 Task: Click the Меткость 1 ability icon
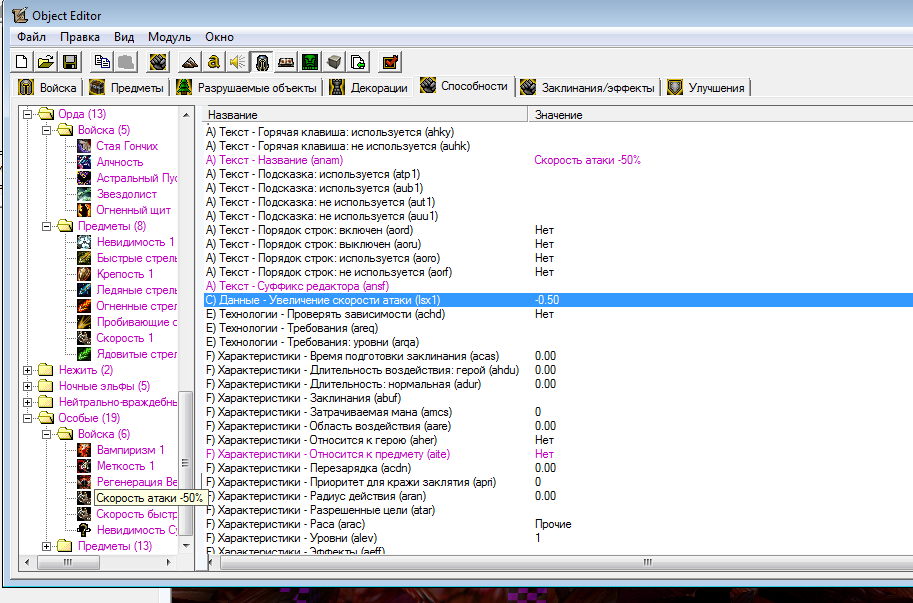[84, 466]
